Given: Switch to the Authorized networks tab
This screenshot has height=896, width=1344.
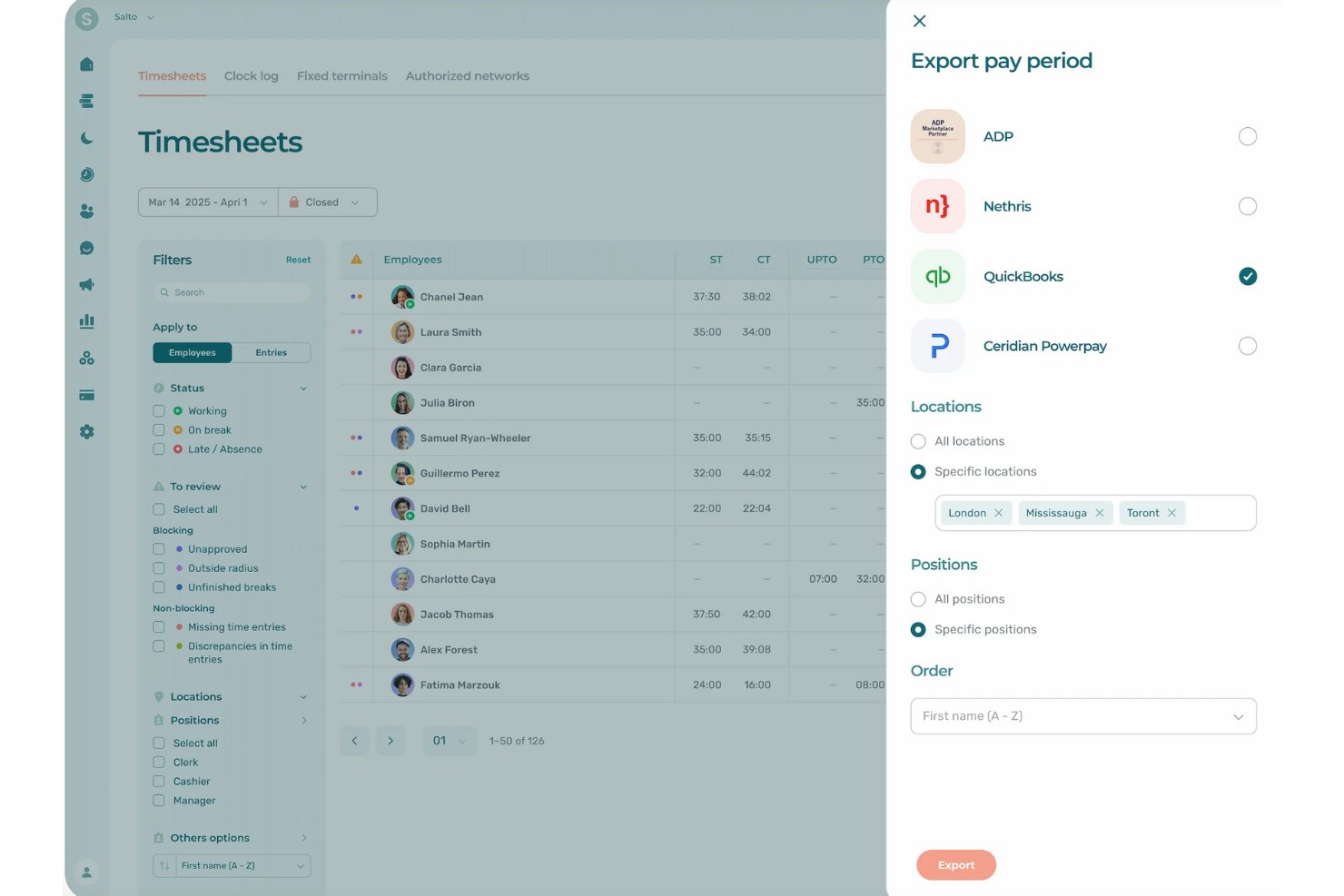Looking at the screenshot, I should click(x=468, y=76).
